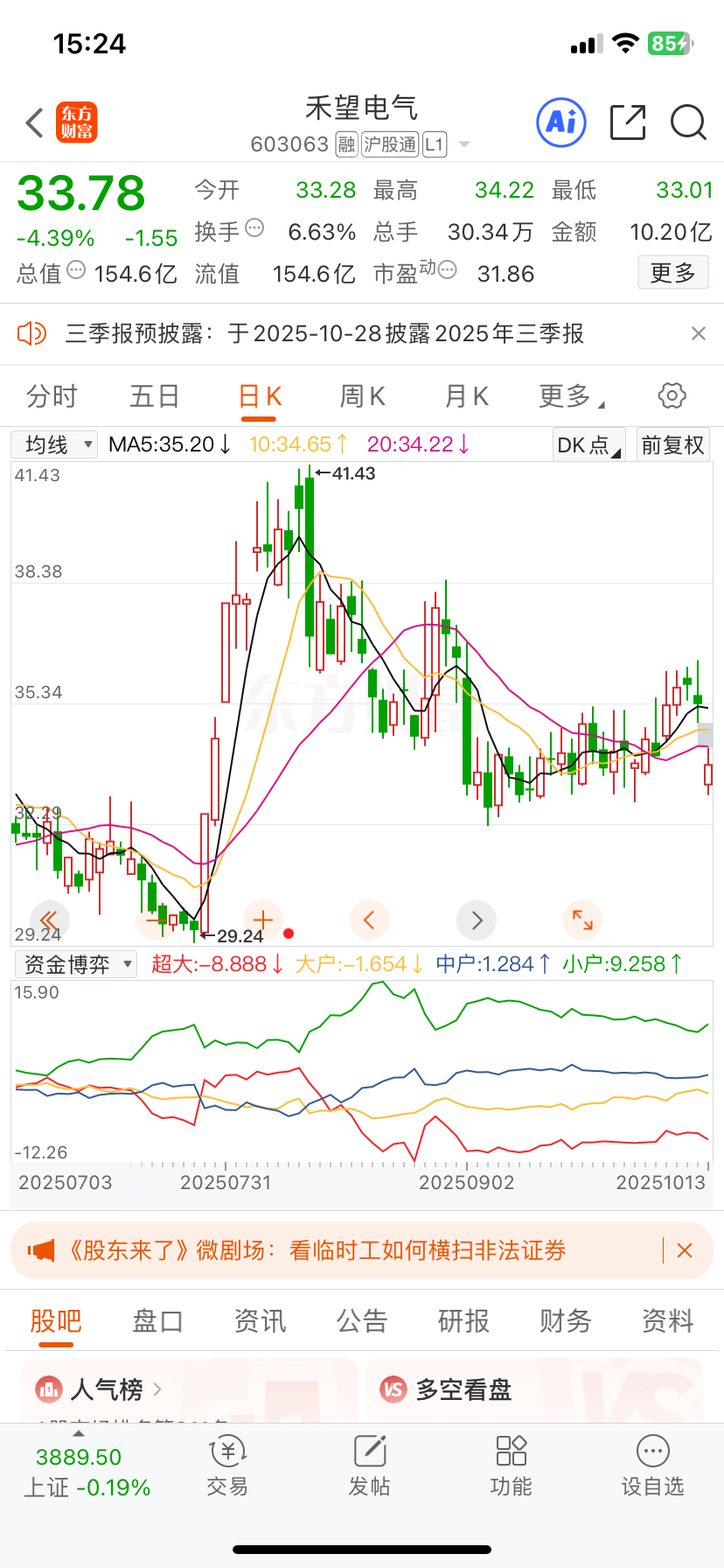
Task: Open 《股东来了》微剧场 banner link
Action: click(x=317, y=1250)
